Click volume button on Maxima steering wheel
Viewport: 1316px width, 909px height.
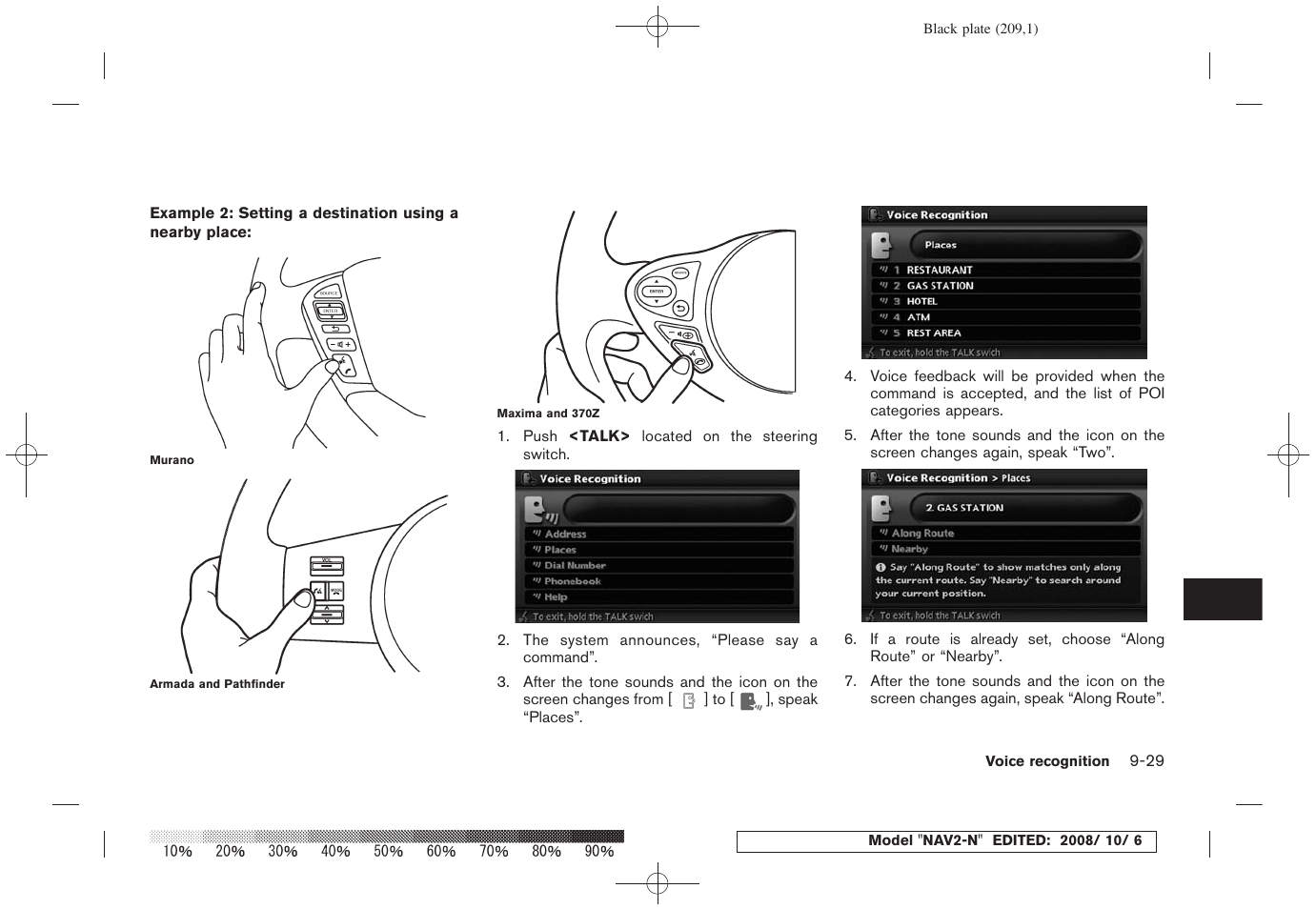680,334
